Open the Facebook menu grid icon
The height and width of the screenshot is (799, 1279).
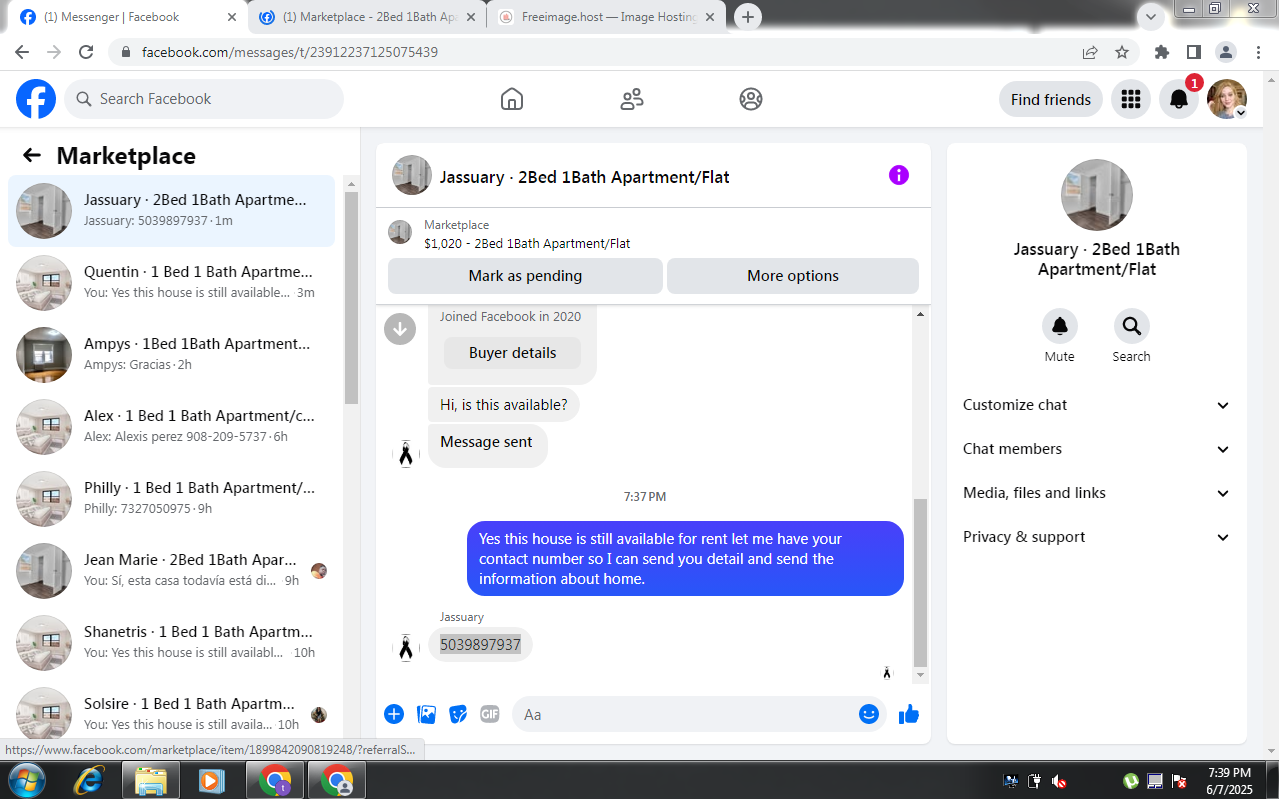point(1131,99)
